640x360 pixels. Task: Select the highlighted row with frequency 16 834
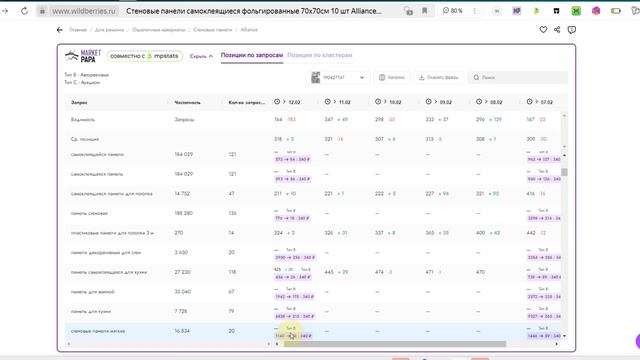click(x=313, y=331)
